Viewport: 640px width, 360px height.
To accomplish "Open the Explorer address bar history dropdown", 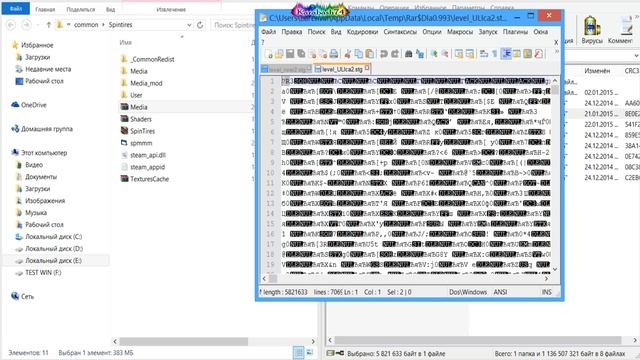I will click(x=189, y=25).
